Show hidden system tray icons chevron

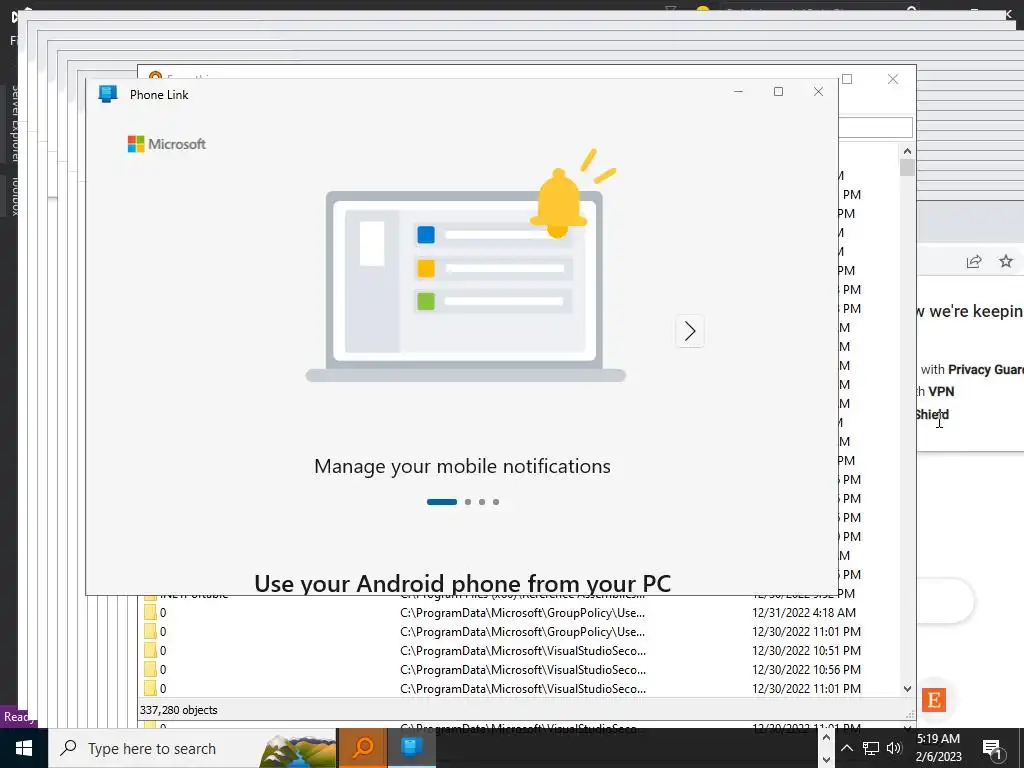tap(846, 748)
